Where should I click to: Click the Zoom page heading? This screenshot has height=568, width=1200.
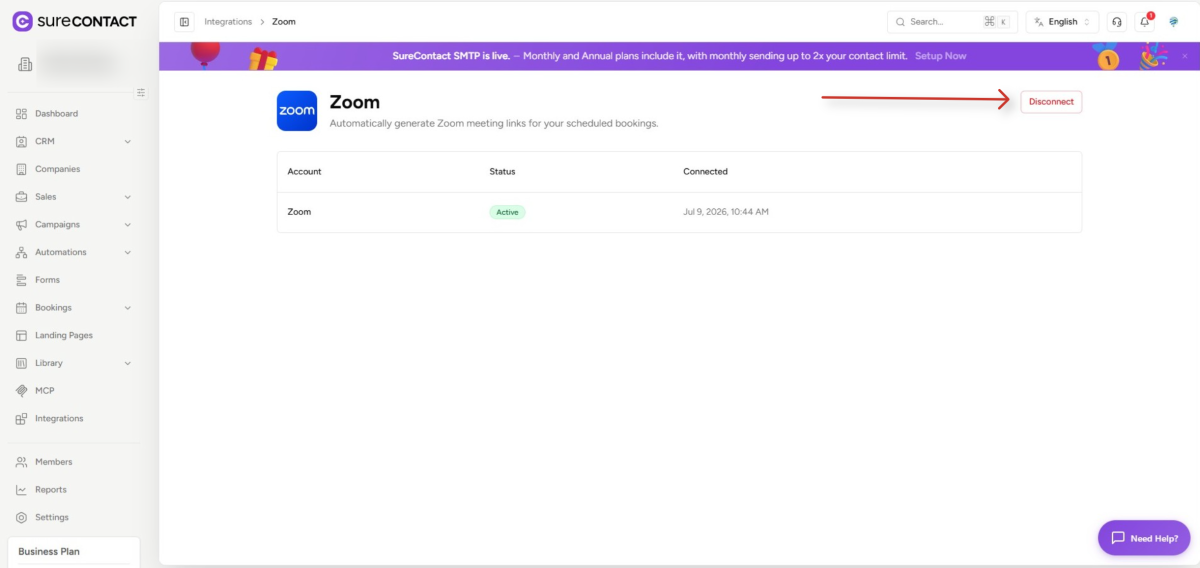355,102
